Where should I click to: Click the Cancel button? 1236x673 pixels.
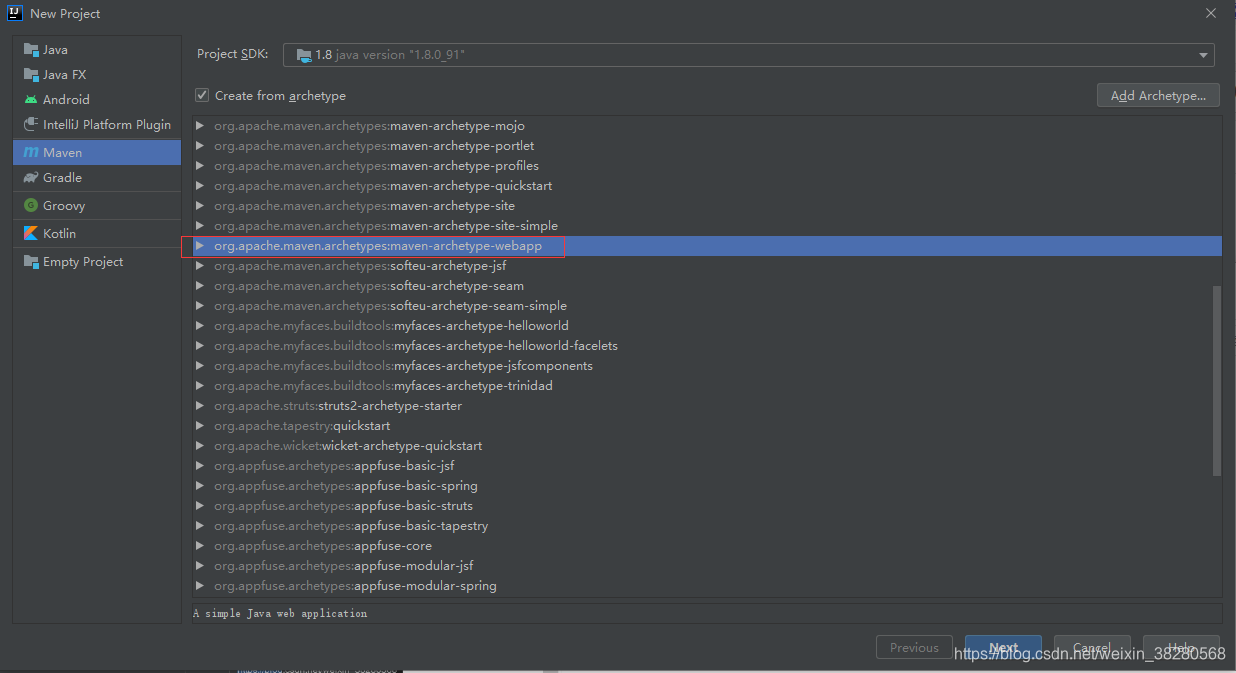pyautogui.click(x=1092, y=647)
